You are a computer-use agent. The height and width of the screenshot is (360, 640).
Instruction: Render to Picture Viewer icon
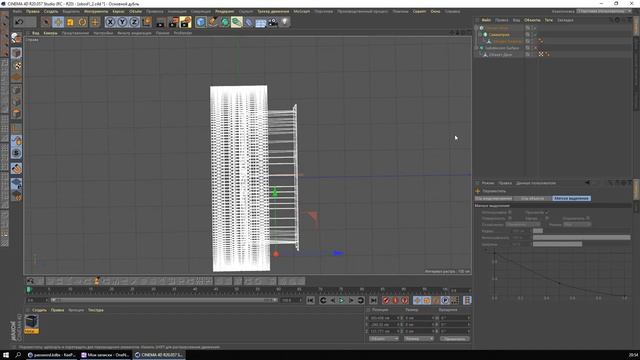[173, 22]
